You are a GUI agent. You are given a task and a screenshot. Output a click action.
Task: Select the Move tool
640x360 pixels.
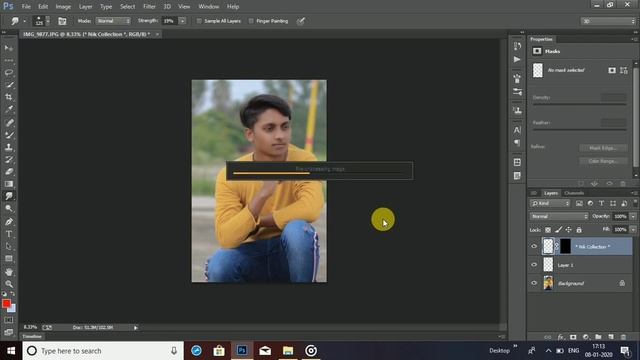click(x=9, y=48)
